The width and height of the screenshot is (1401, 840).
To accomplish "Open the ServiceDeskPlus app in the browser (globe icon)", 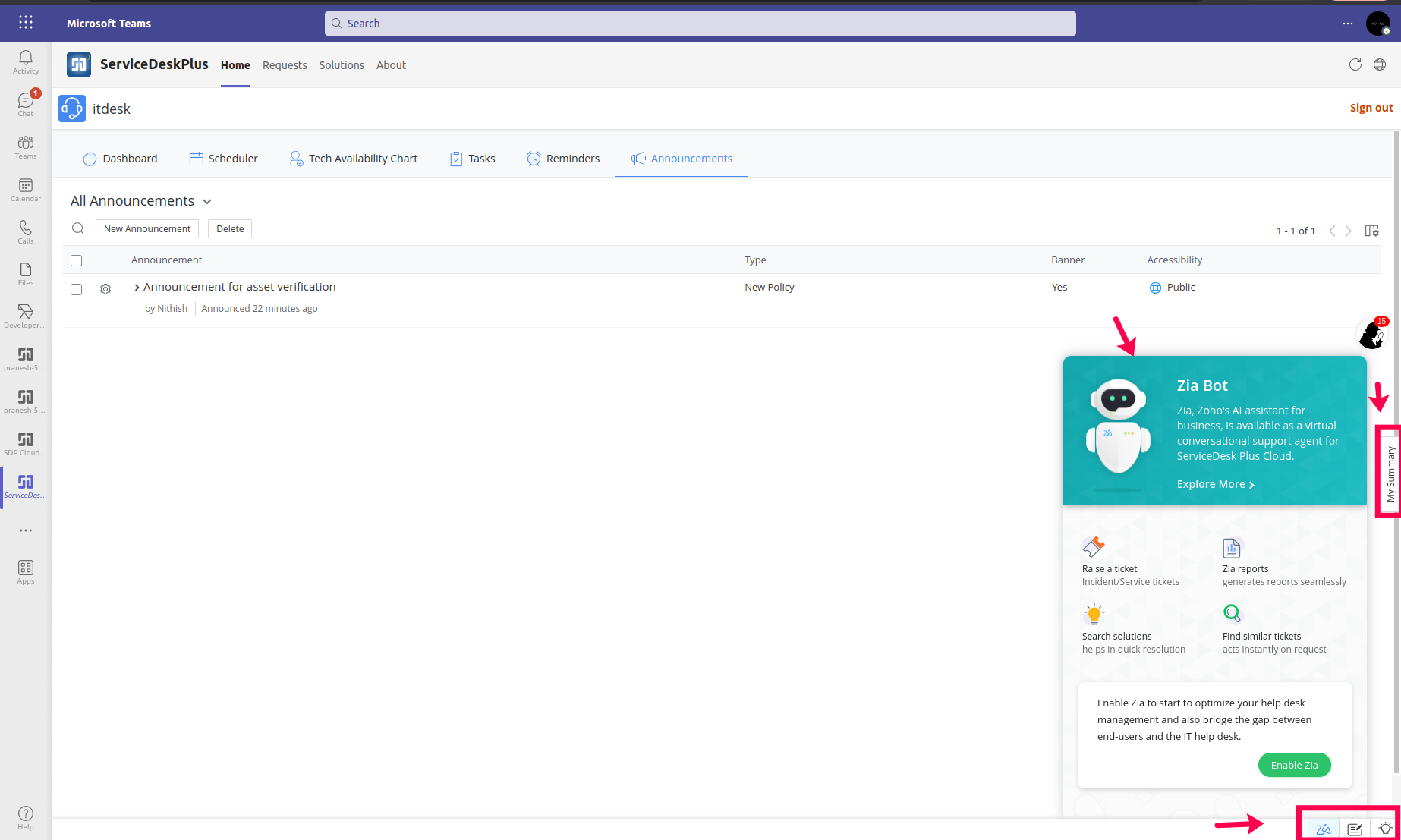I will click(1380, 64).
